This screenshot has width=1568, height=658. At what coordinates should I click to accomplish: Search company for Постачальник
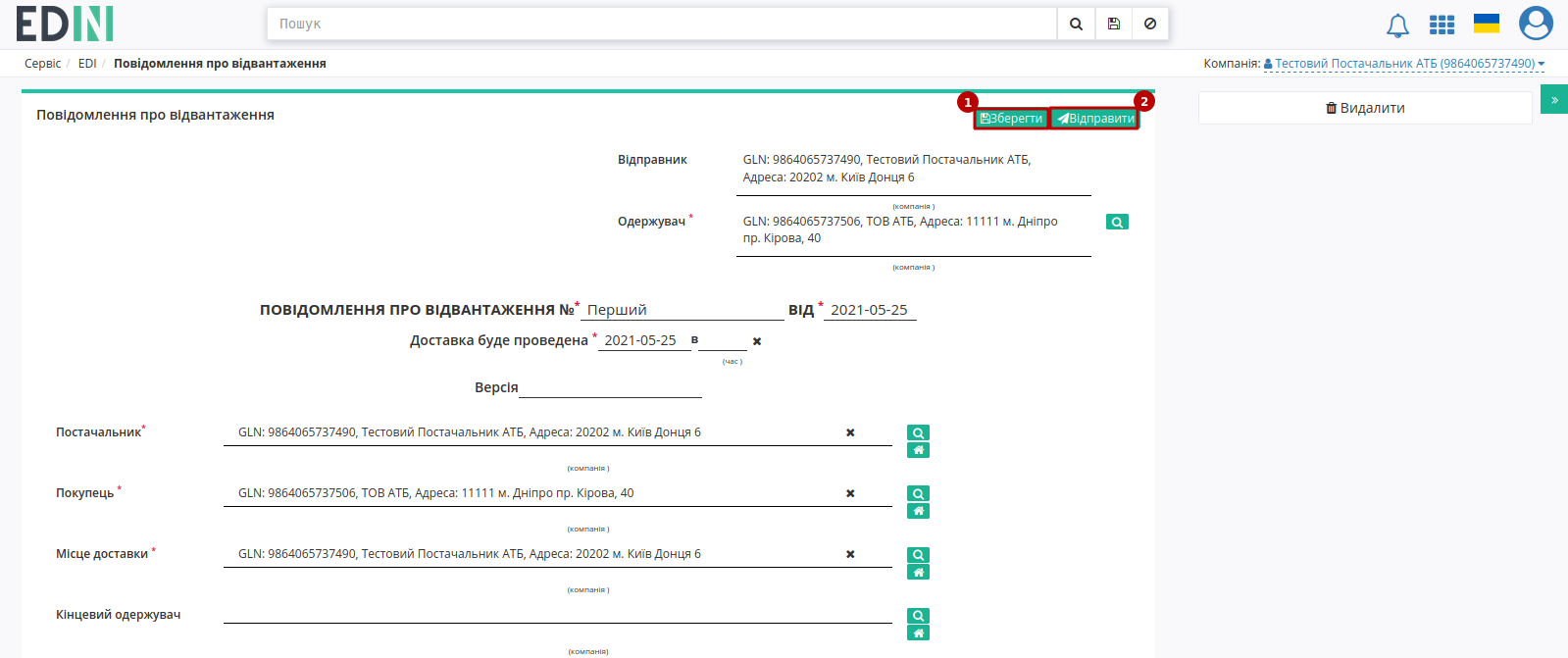tap(918, 432)
